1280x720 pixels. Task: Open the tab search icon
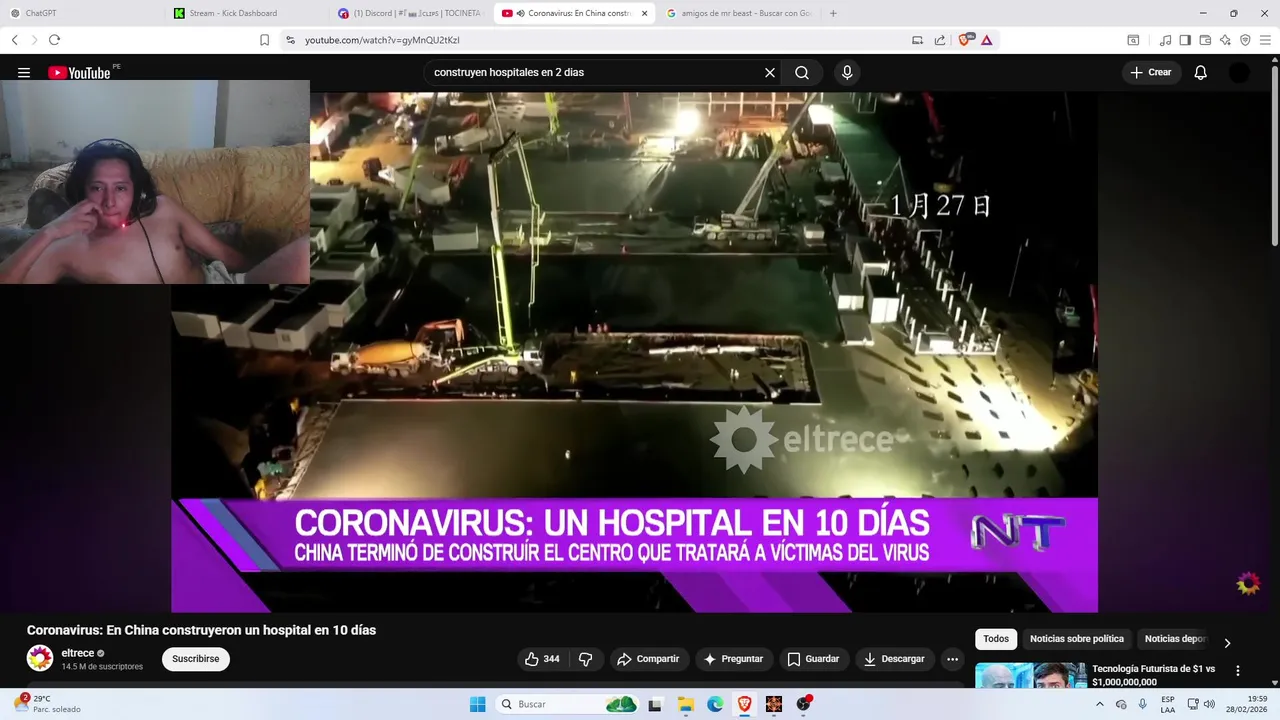1133,40
